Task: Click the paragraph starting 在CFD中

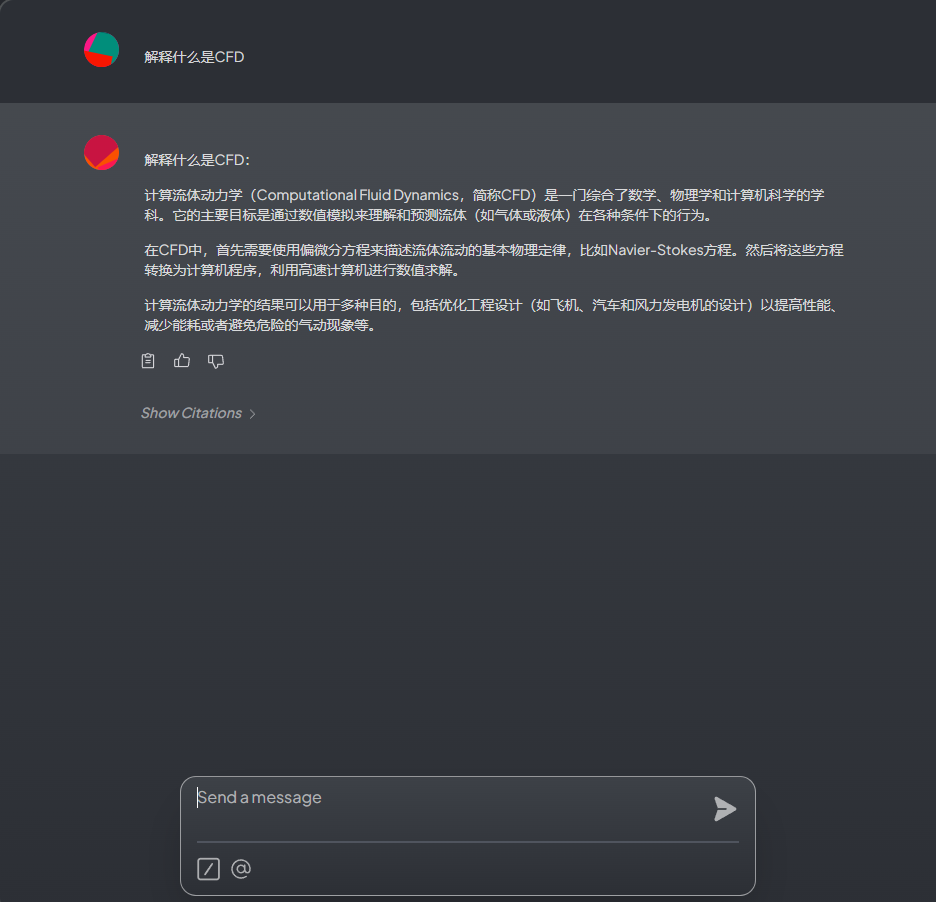Action: point(494,260)
